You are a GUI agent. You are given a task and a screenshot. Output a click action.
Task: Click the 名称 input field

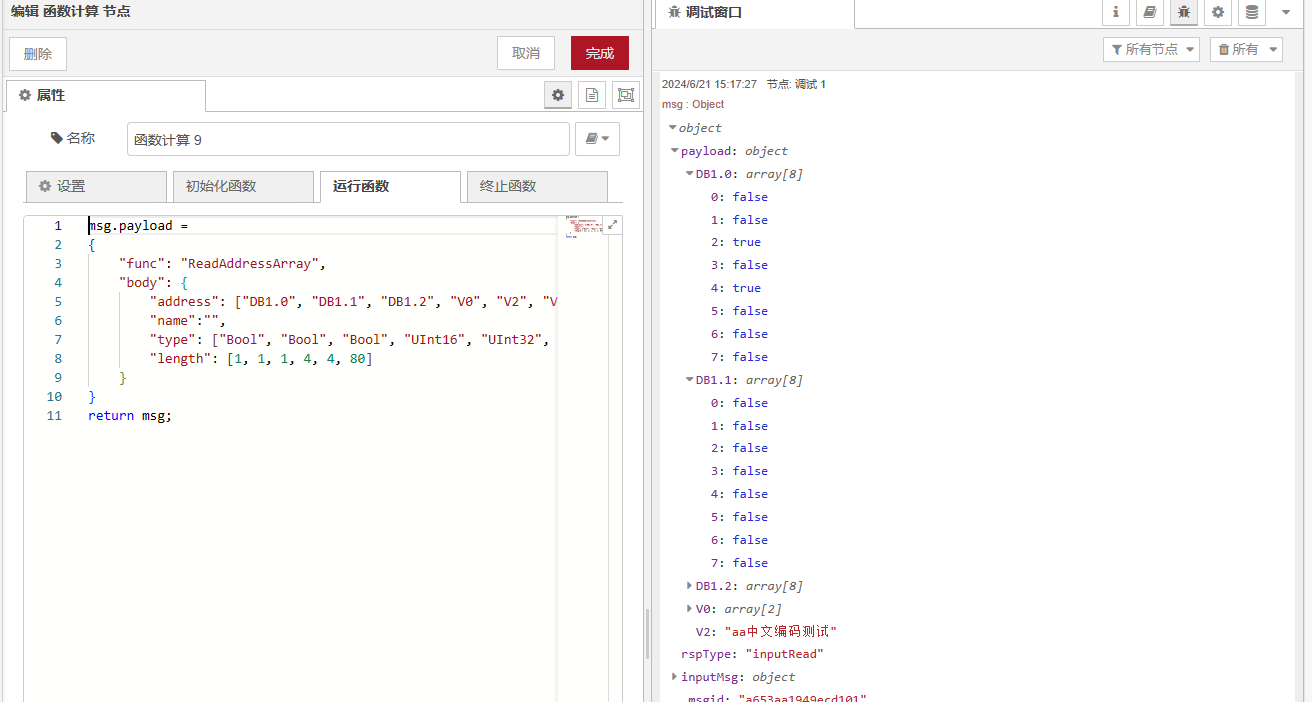tap(348, 139)
